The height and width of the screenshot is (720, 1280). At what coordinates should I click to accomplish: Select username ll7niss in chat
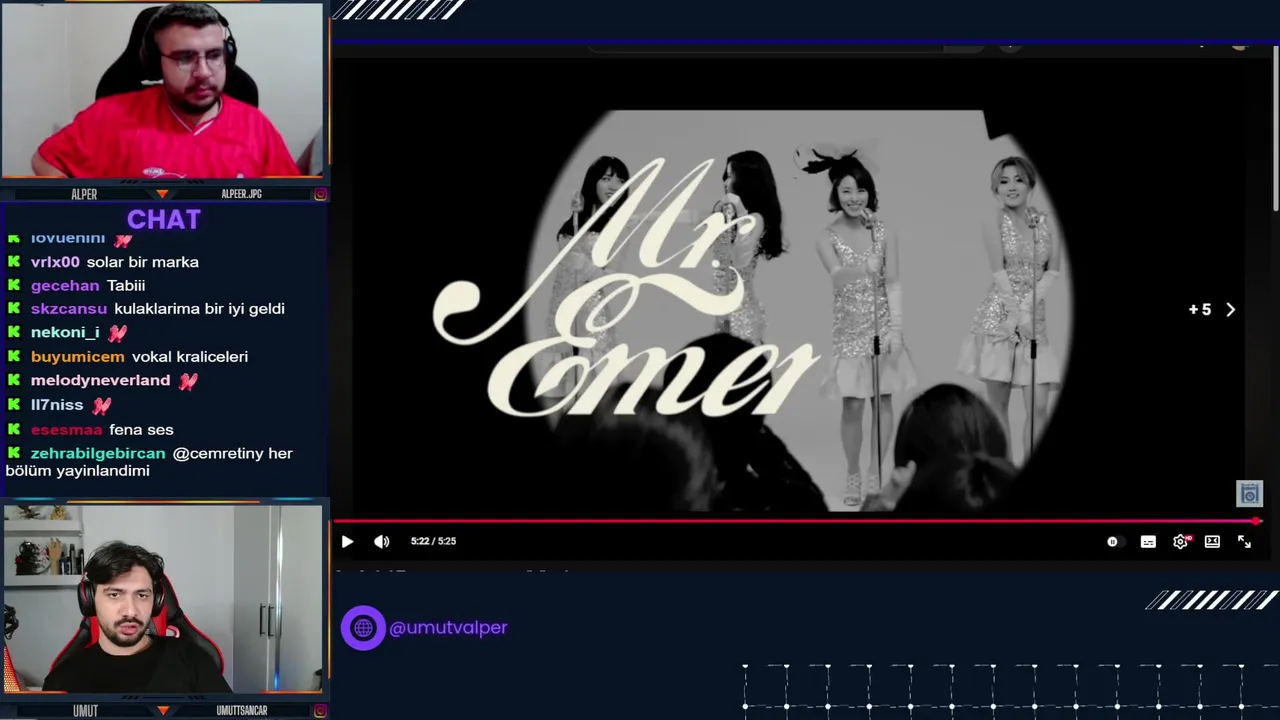click(x=57, y=405)
